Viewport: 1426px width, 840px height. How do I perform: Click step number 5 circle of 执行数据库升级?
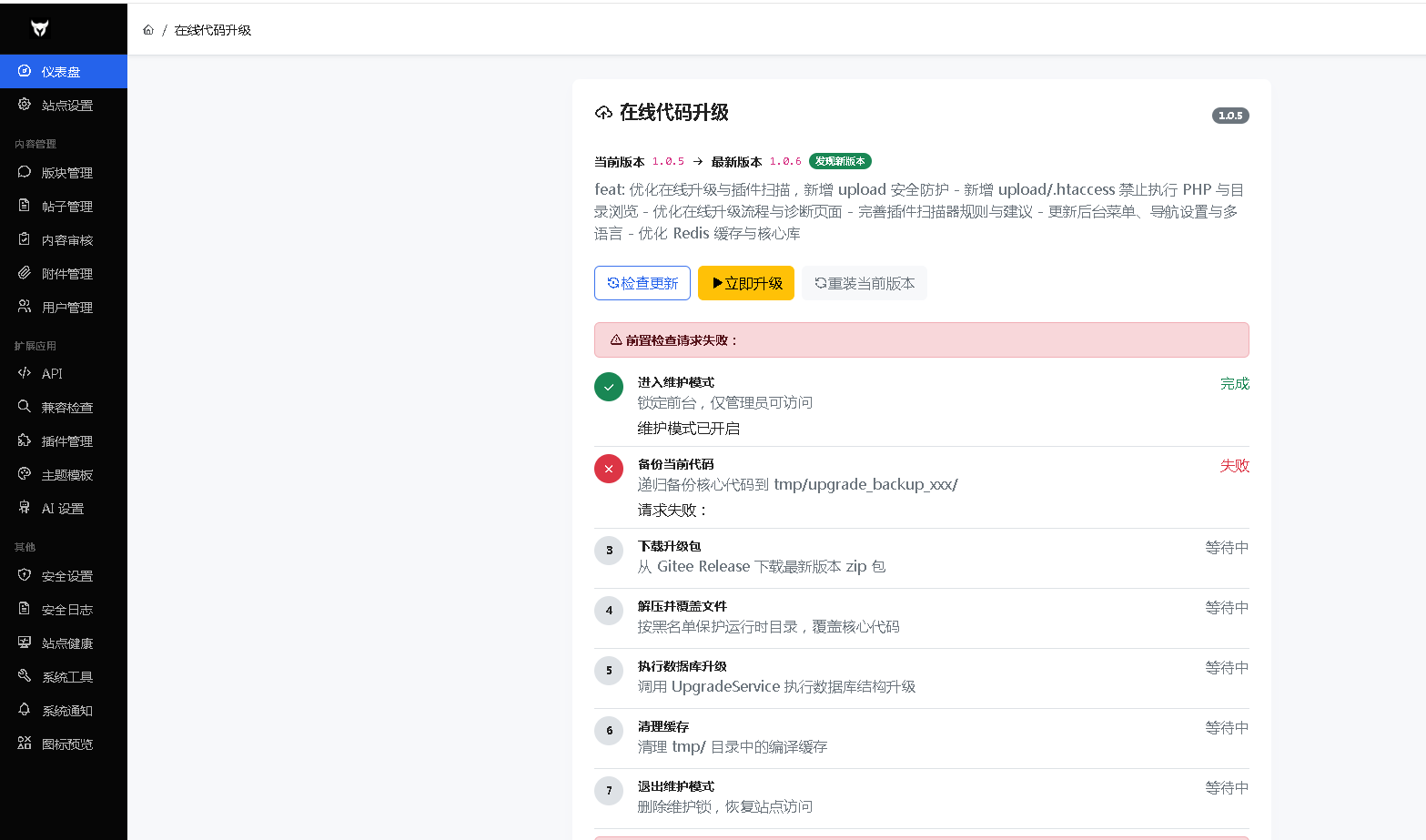pyautogui.click(x=609, y=671)
